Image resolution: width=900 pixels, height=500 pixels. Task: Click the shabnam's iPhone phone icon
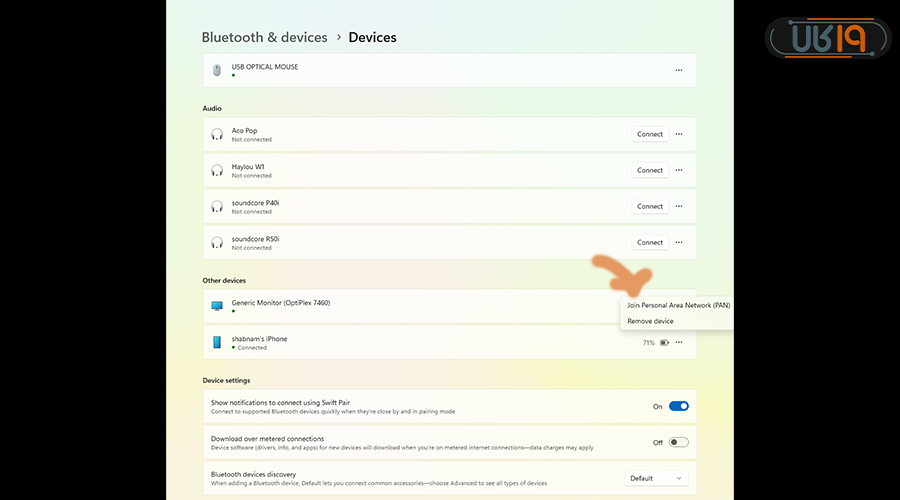tap(217, 342)
